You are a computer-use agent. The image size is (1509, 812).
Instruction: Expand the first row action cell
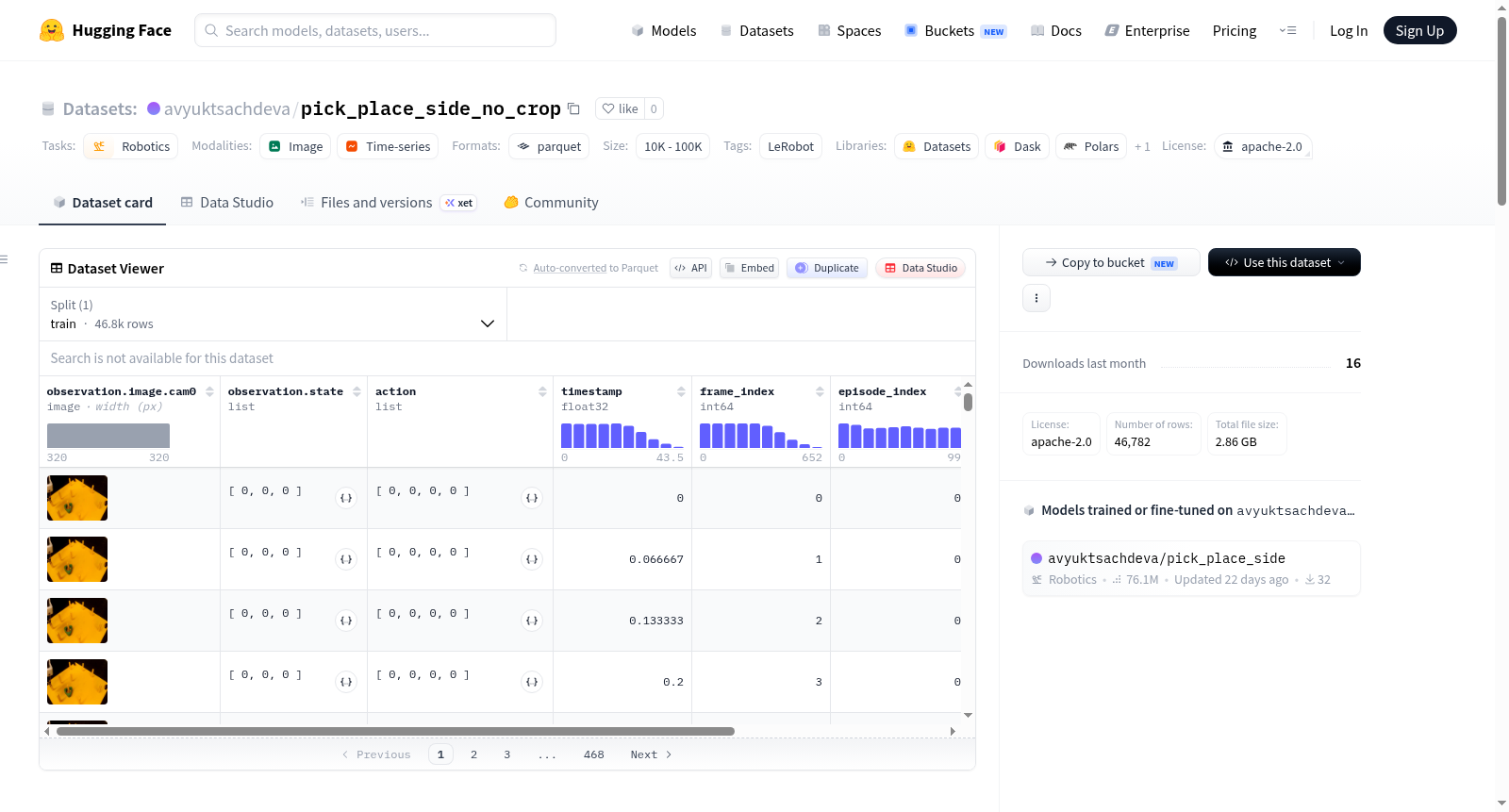pos(532,498)
